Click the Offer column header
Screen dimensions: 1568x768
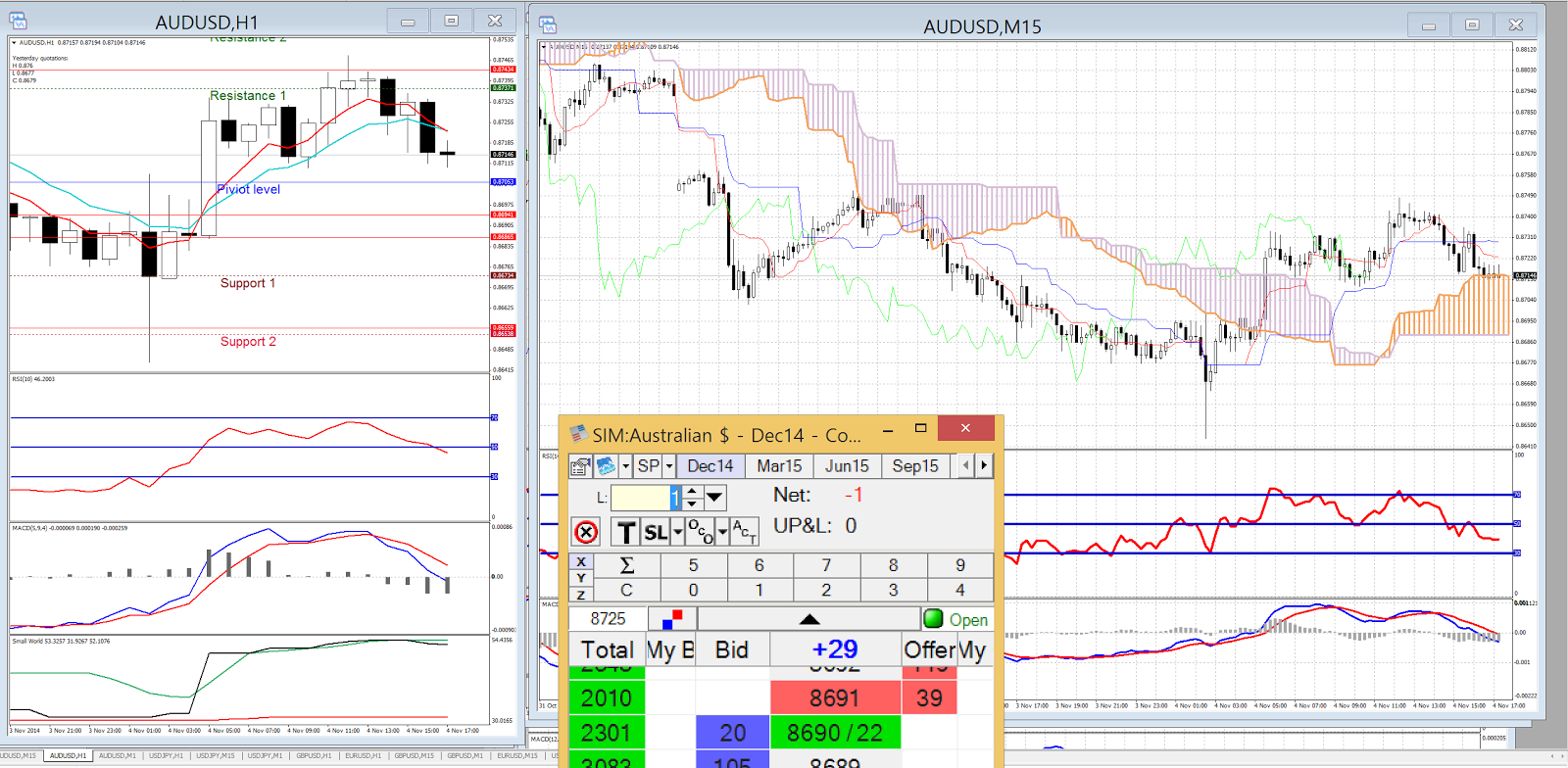tap(929, 649)
